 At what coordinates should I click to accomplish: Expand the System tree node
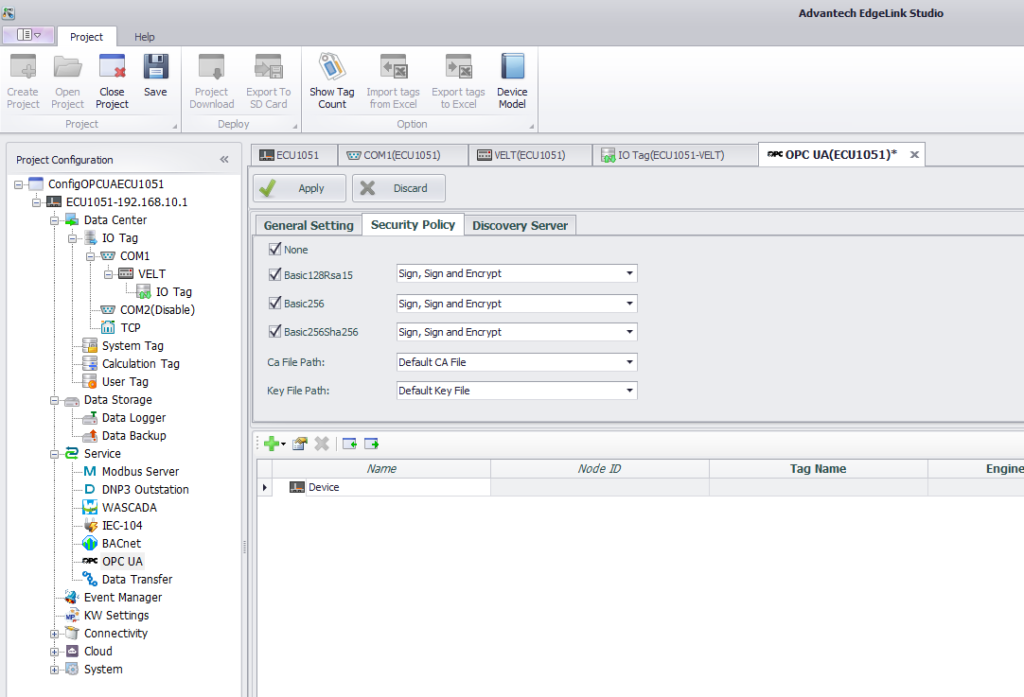[55, 670]
